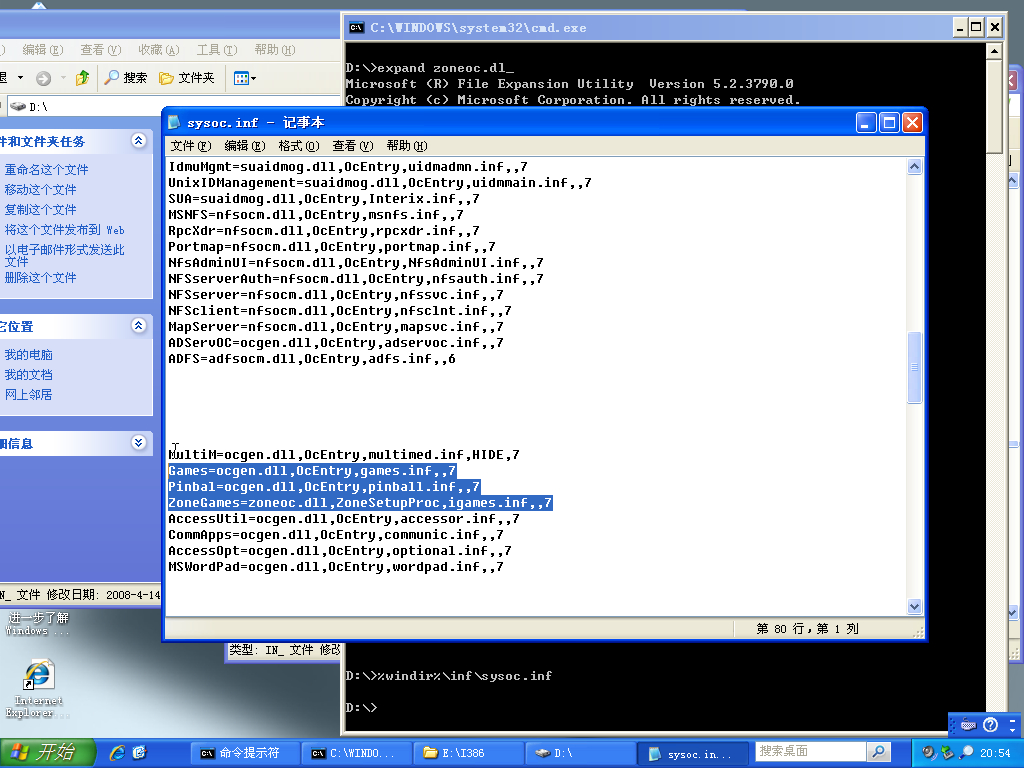Image resolution: width=1024 pixels, height=768 pixels.
Task: Click cmd.exe title bar icon
Action: coord(357,27)
